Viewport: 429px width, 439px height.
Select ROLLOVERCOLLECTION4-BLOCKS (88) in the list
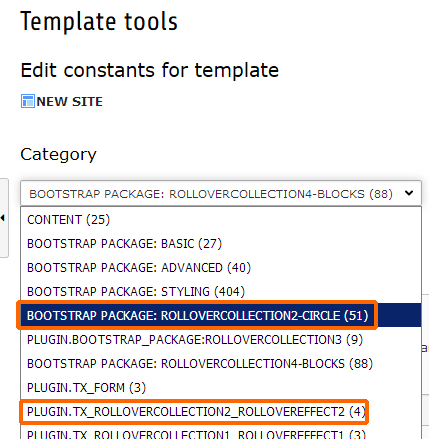pos(200,364)
